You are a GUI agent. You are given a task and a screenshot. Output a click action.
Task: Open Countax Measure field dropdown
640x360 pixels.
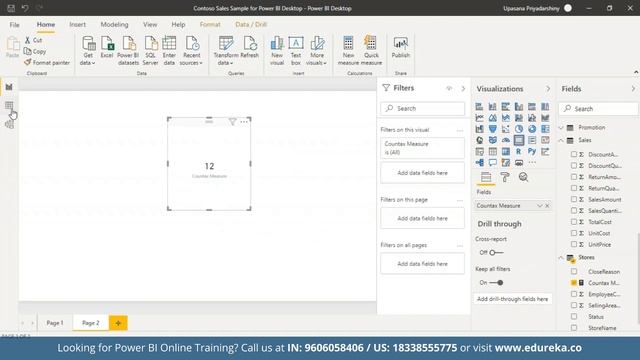540,206
